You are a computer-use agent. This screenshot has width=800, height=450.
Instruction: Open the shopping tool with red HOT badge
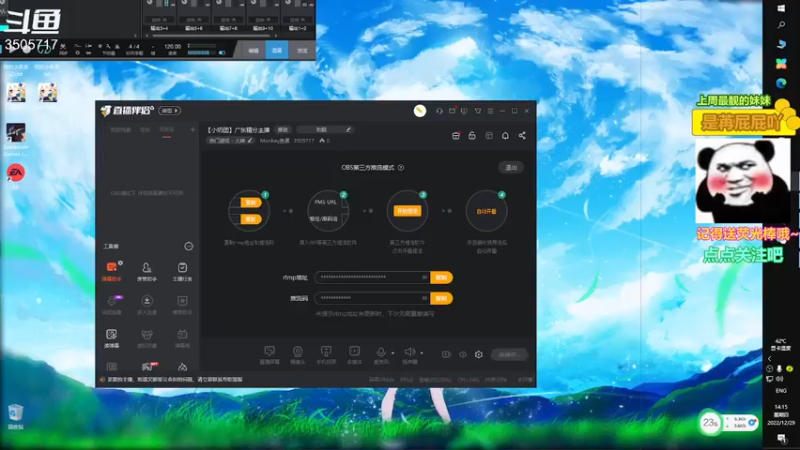point(148,366)
